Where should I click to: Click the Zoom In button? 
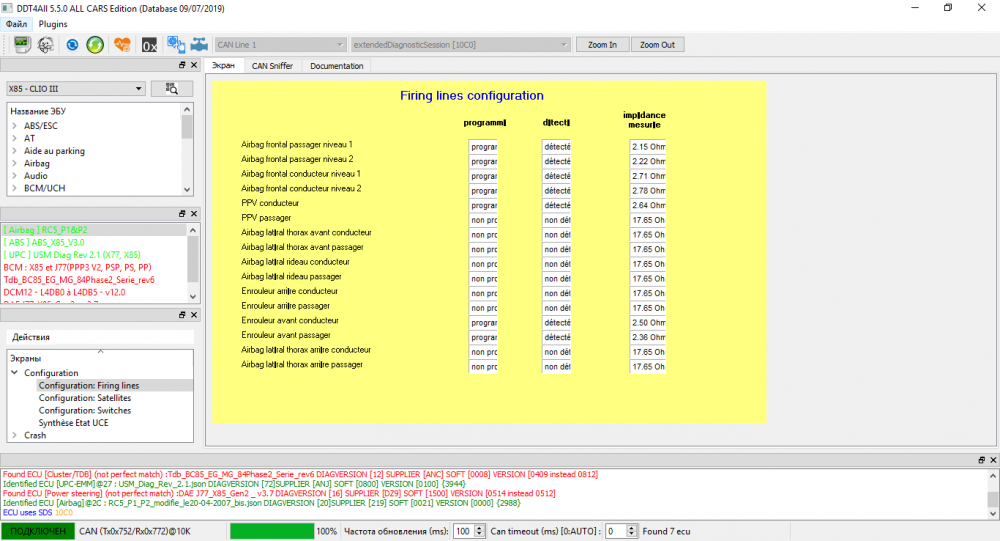[x=603, y=45]
